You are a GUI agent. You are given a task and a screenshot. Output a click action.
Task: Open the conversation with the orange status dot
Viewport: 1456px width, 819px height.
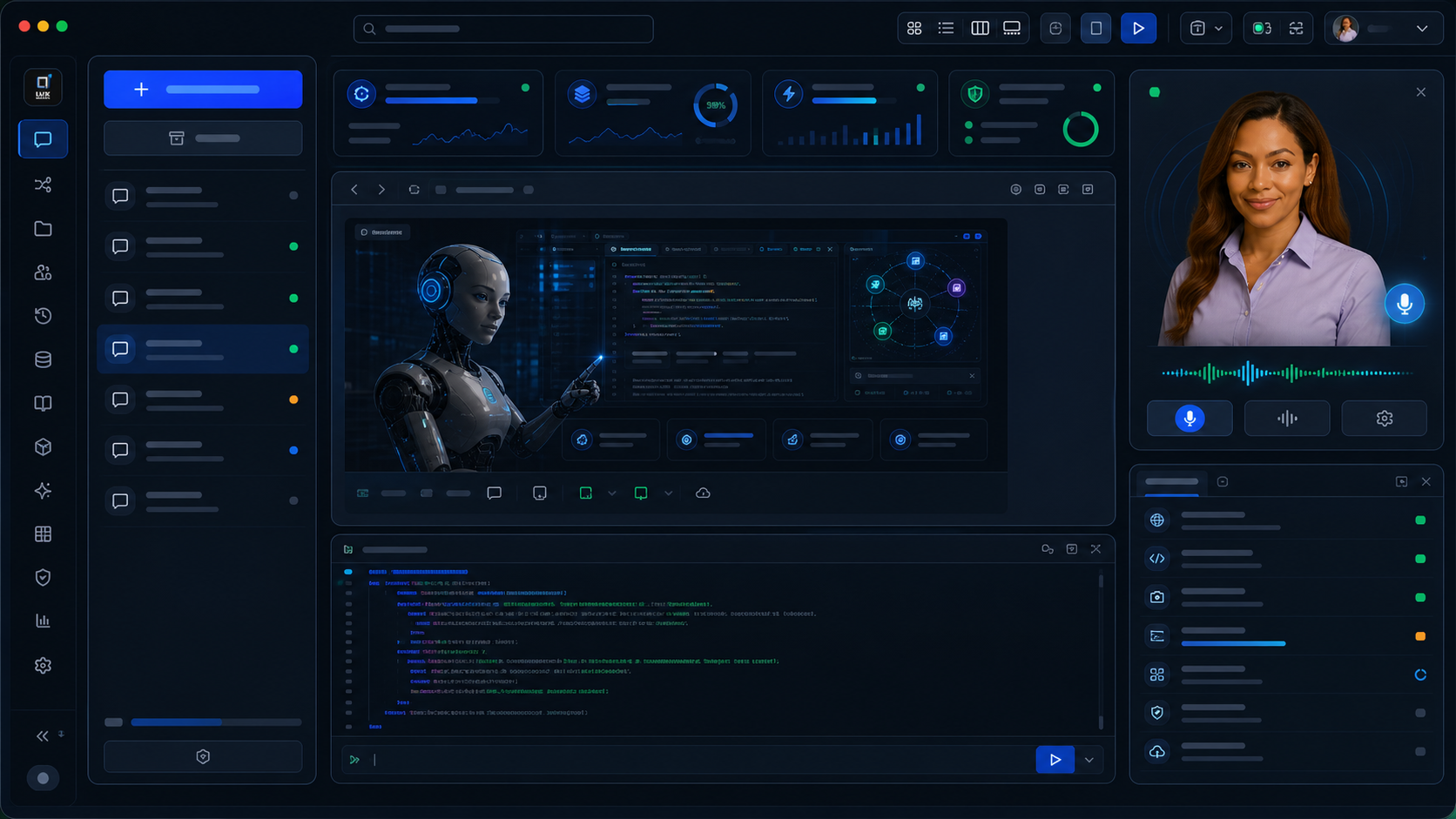point(203,399)
